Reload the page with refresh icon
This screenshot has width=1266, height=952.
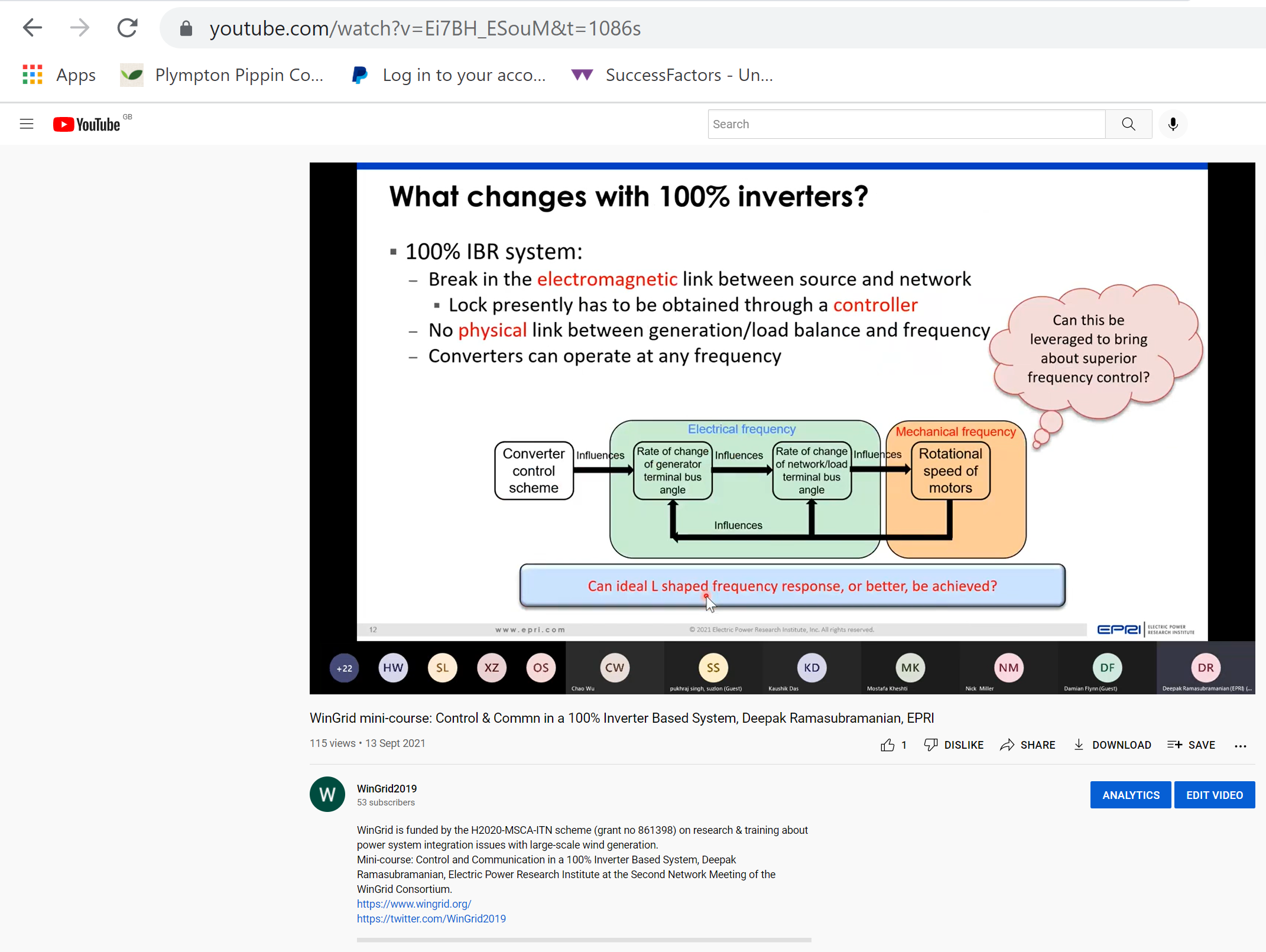coord(127,28)
